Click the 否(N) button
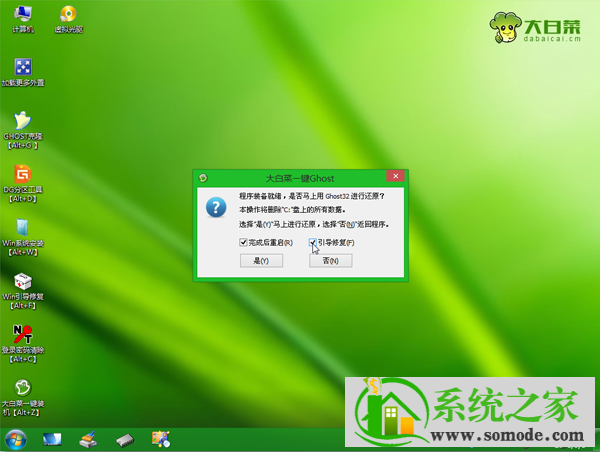The height and width of the screenshot is (452, 600). pyautogui.click(x=331, y=261)
